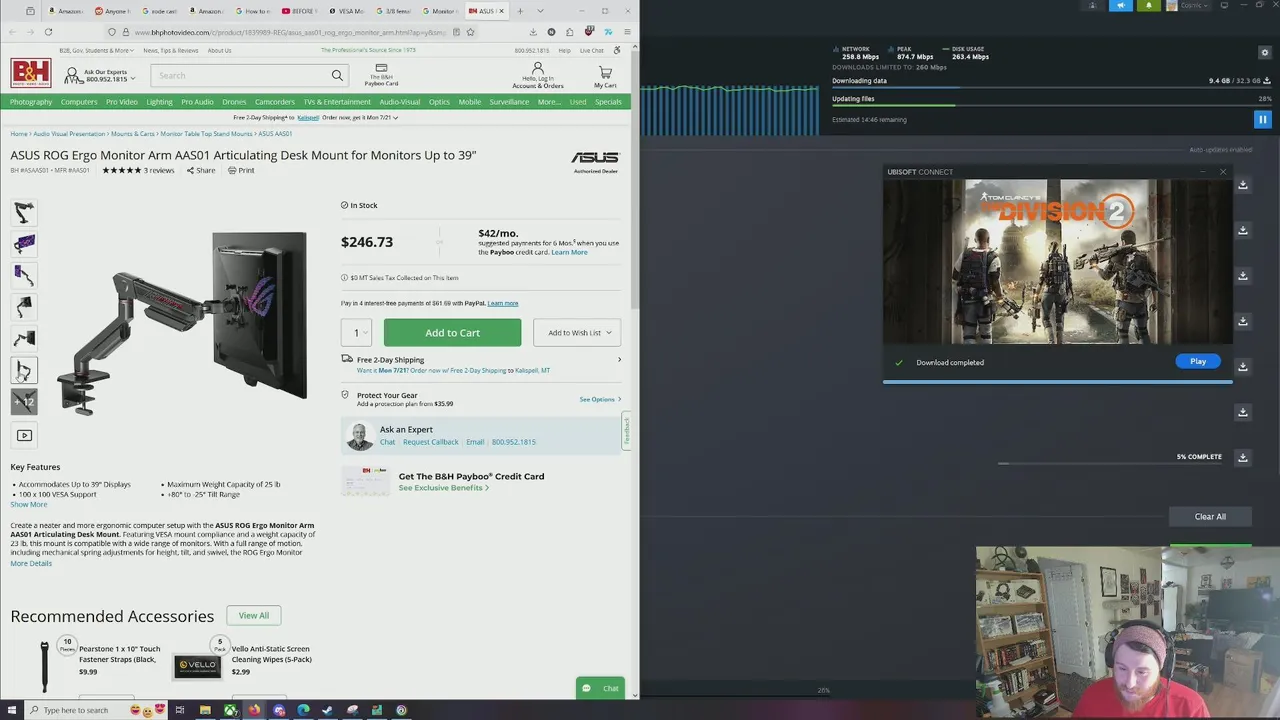Screen dimensions: 1280x720
Task: Open Hello, Log In account icon
Action: [x=538, y=68]
